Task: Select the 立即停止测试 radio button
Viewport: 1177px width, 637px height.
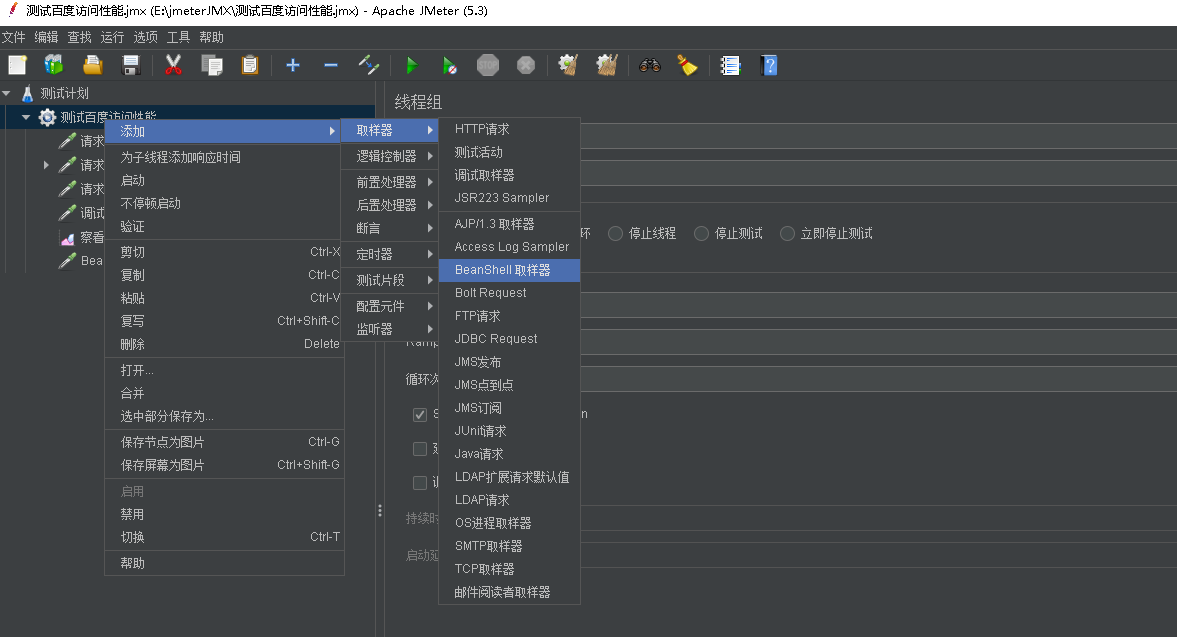Action: coord(787,233)
